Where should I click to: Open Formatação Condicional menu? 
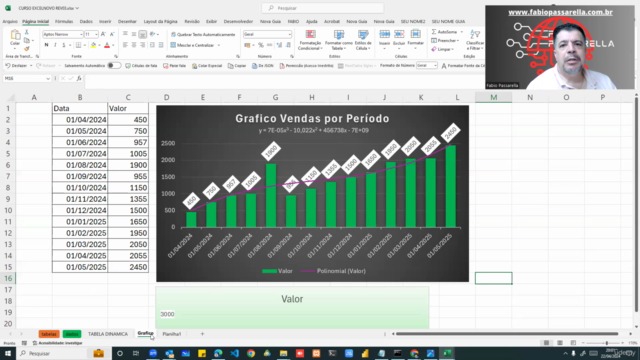(x=310, y=40)
